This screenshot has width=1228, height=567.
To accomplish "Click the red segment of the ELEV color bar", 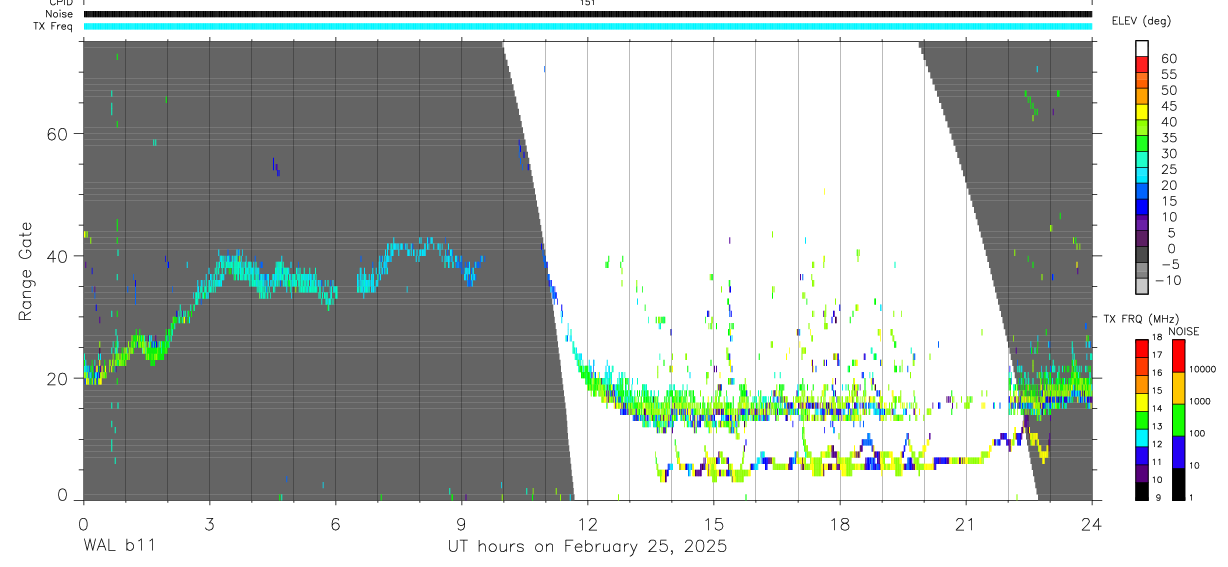I will pyautogui.click(x=1142, y=66).
